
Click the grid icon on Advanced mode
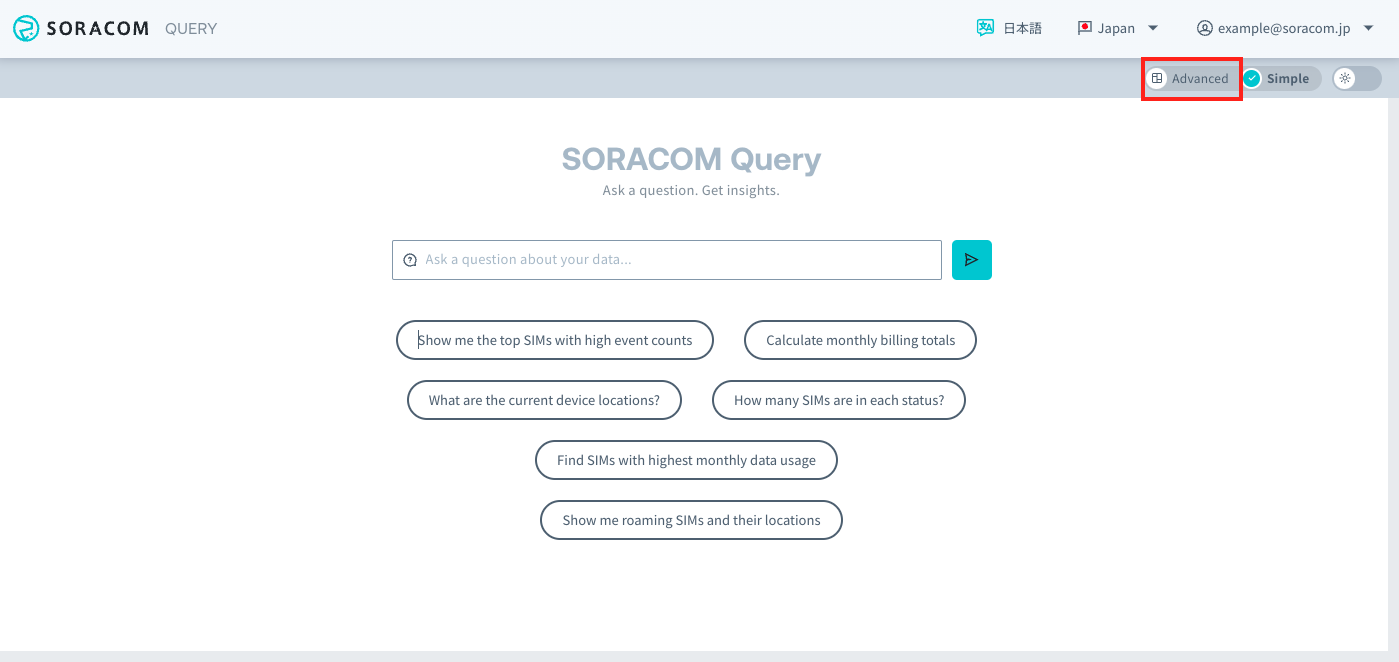pyautogui.click(x=1159, y=77)
